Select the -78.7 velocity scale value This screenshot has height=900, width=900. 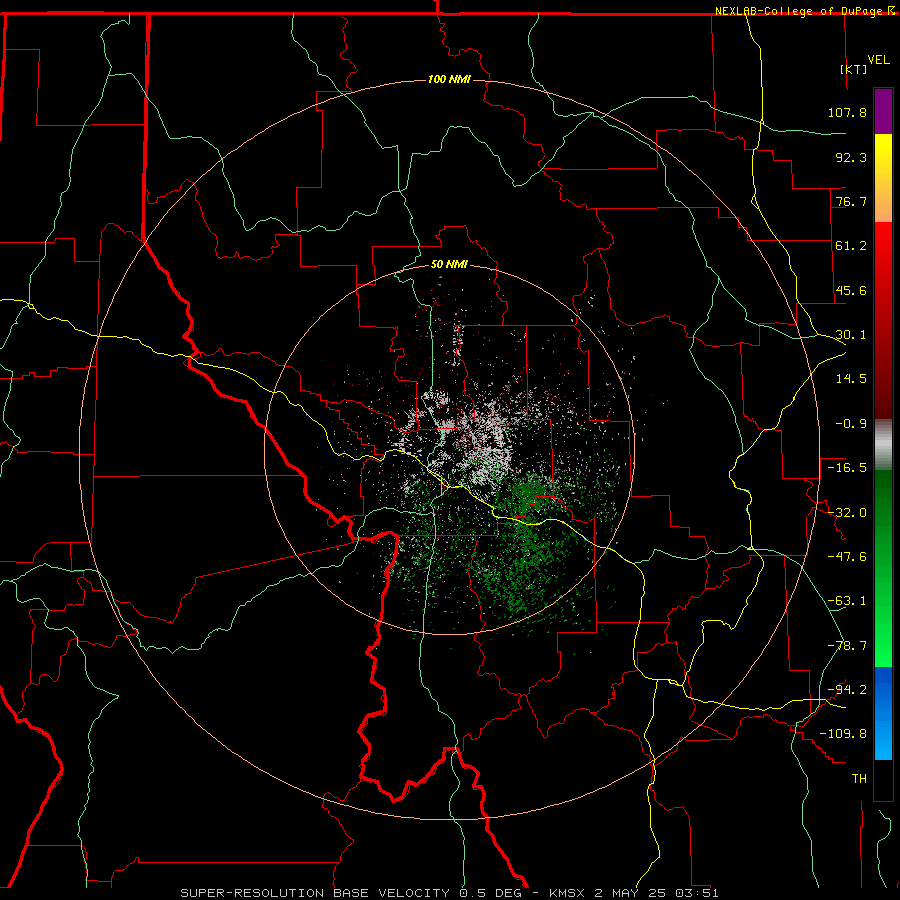847,646
